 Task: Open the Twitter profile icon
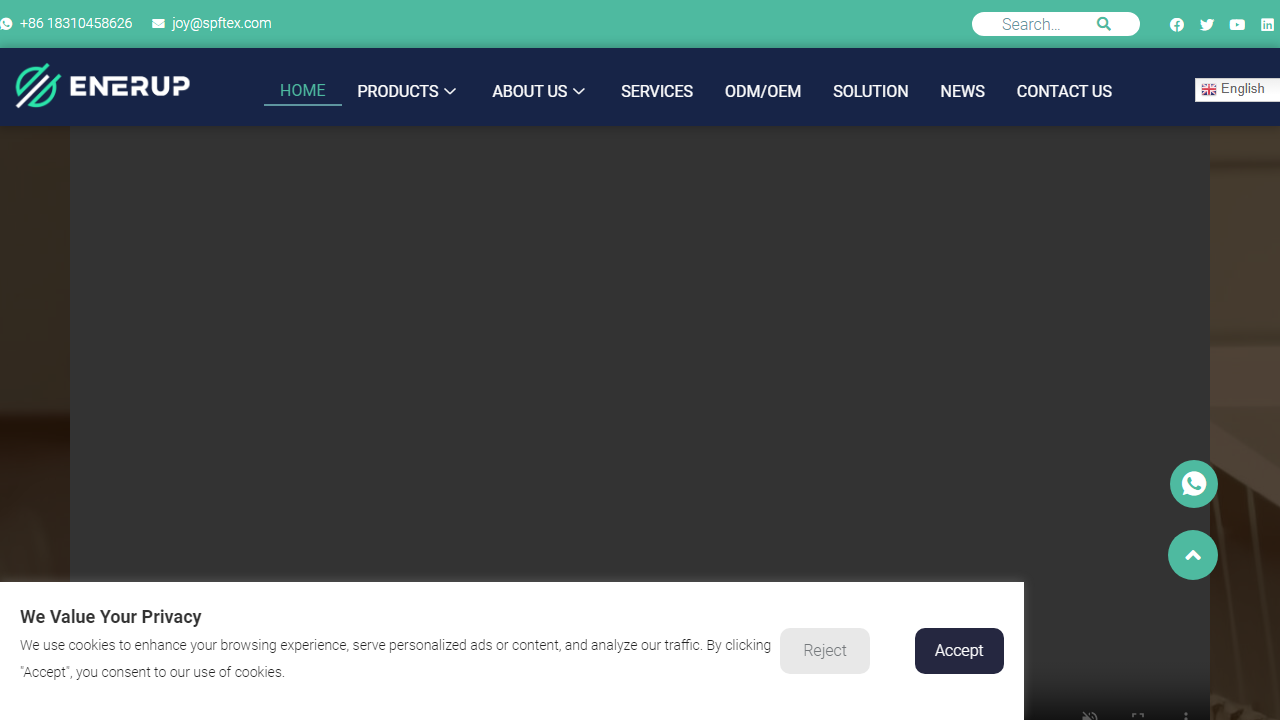coord(1207,25)
